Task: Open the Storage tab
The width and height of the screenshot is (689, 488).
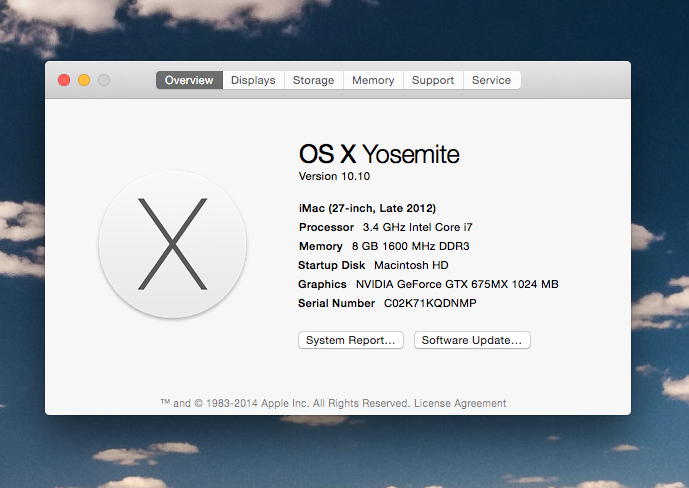Action: tap(314, 80)
